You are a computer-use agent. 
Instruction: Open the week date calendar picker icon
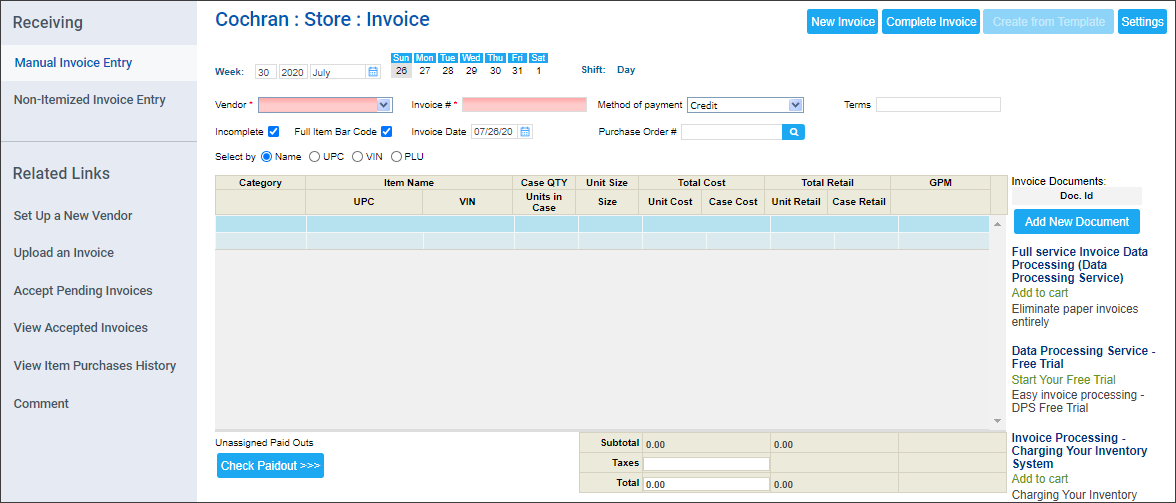coord(373,72)
